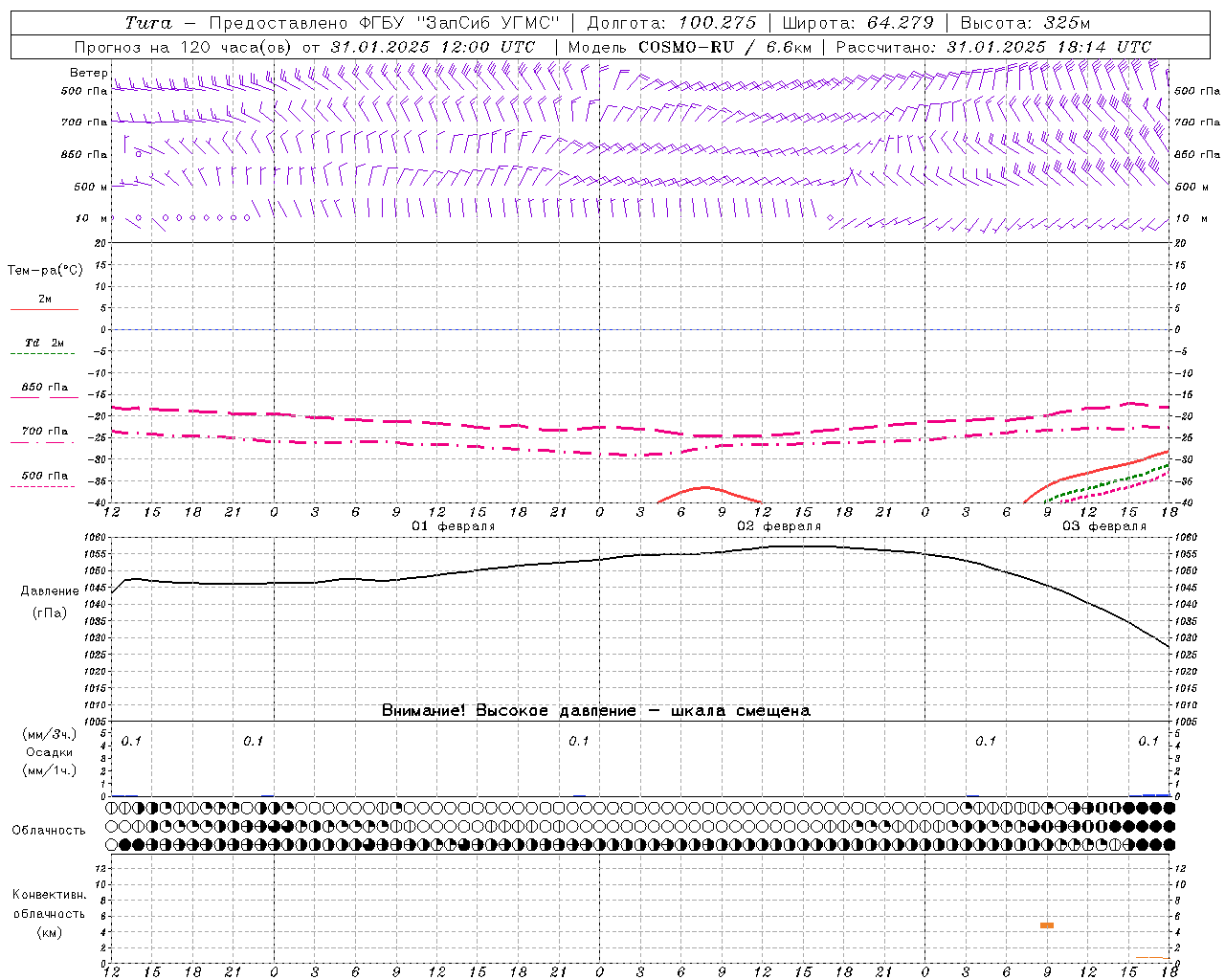Click the latitude value "Широта: 64.279"
The height and width of the screenshot is (980, 1225).
tap(857, 22)
